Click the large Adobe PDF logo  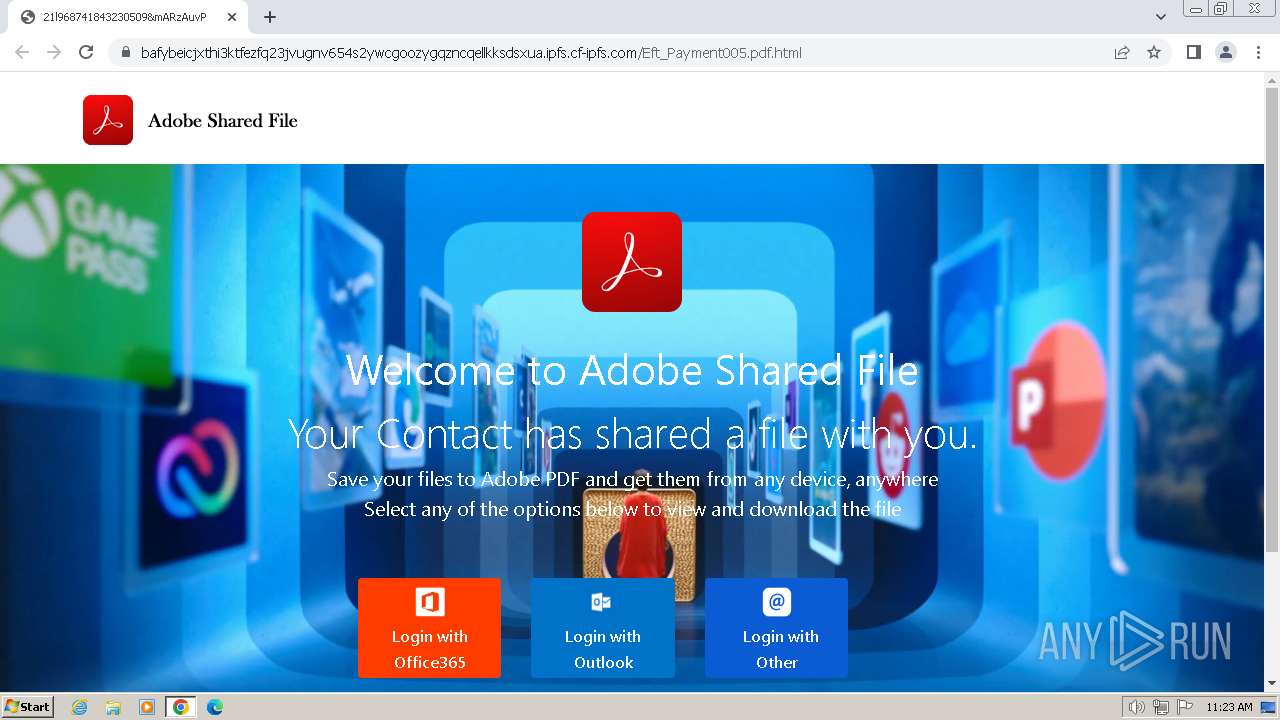632,262
